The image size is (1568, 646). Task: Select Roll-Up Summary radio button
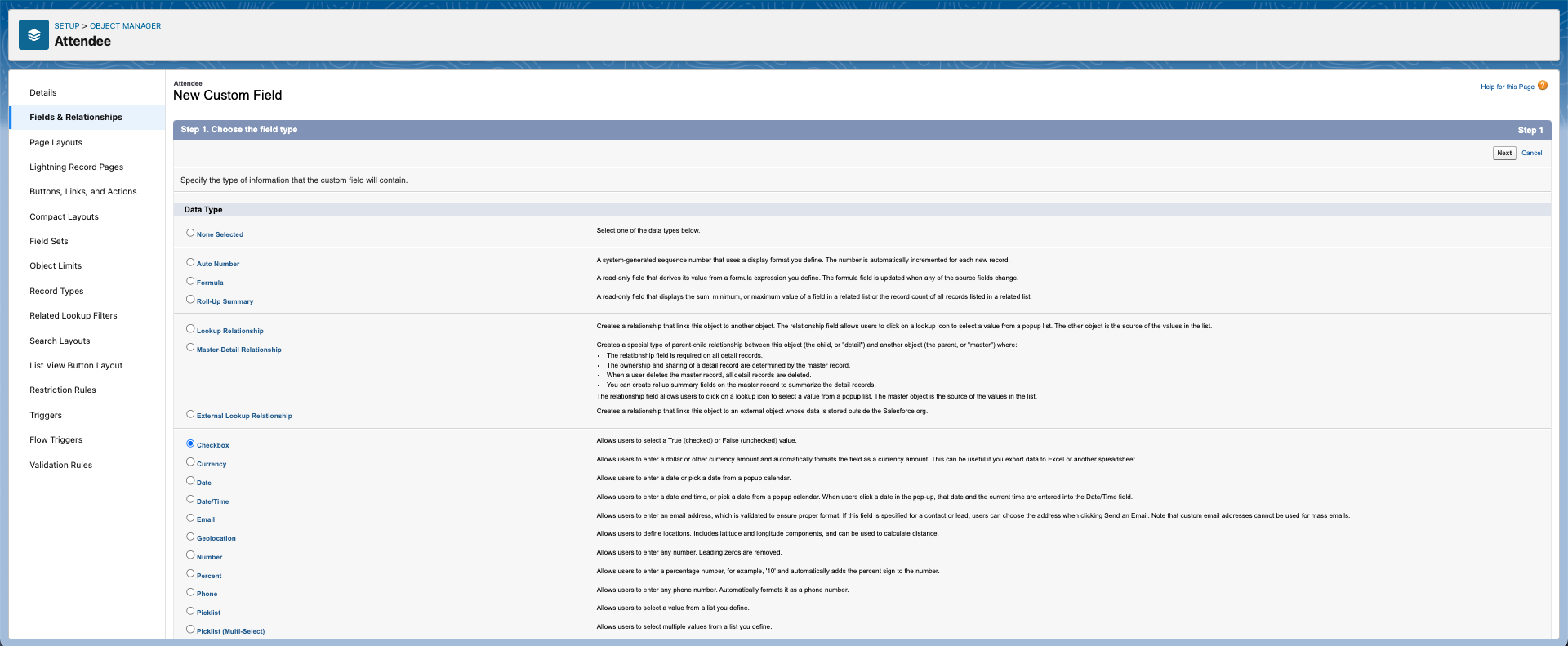(190, 300)
